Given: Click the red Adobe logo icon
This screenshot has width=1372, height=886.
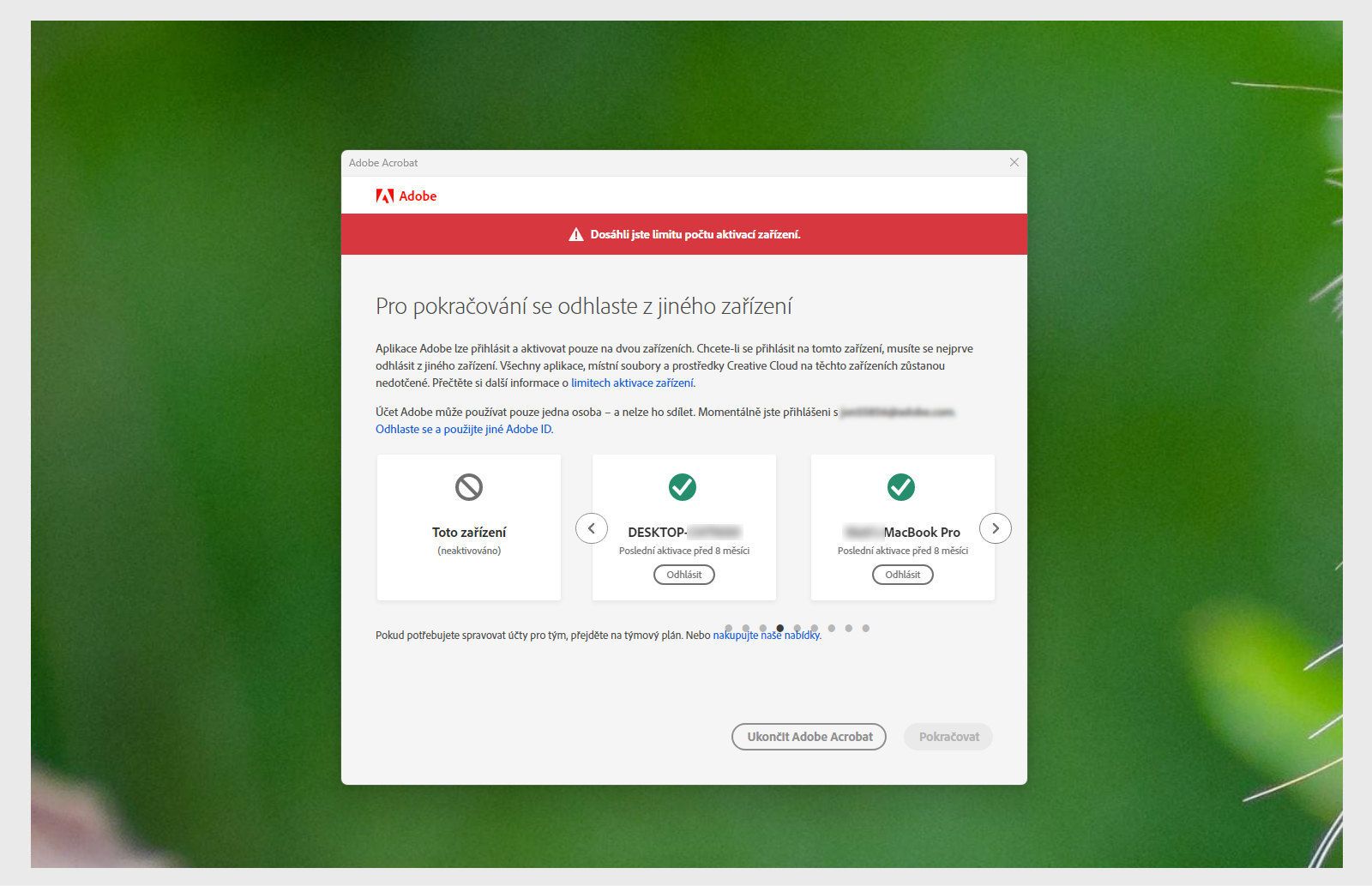Looking at the screenshot, I should (x=384, y=196).
